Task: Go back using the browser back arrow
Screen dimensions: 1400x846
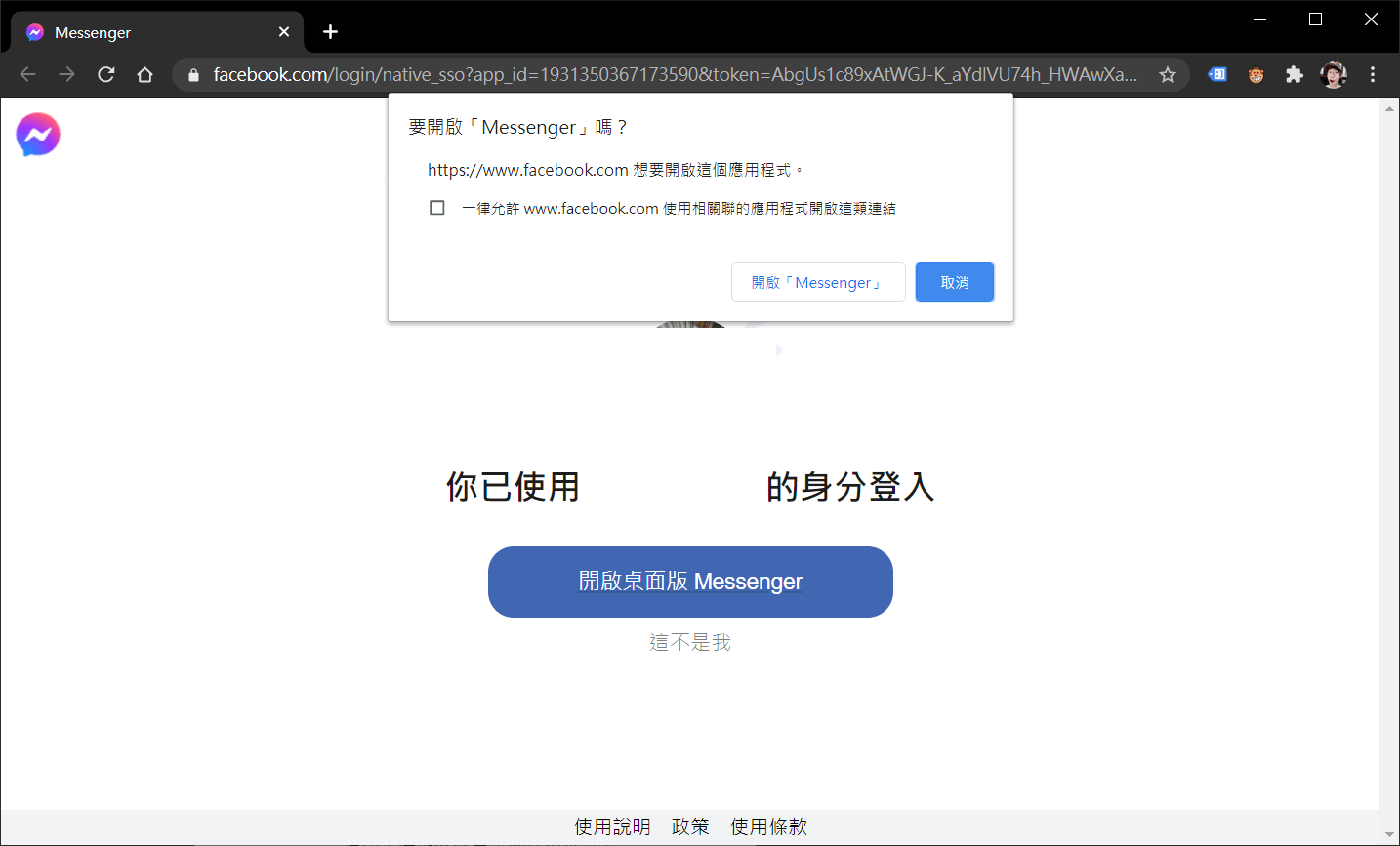Action: [x=27, y=74]
